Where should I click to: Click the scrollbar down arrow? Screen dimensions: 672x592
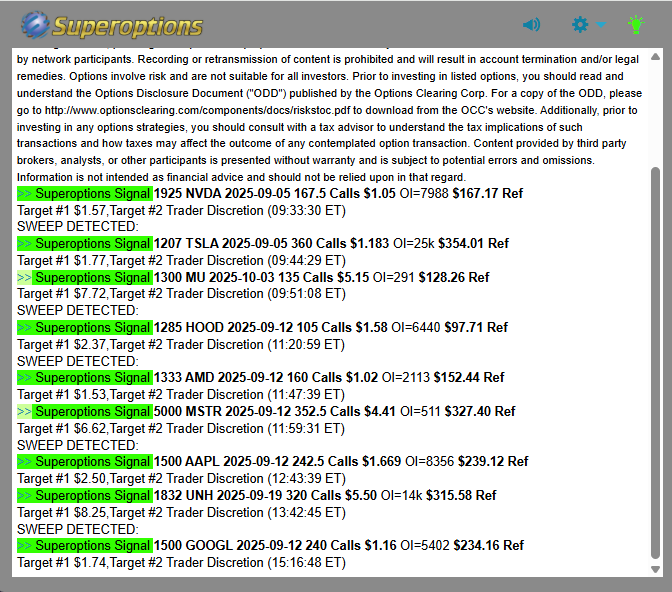point(655,569)
